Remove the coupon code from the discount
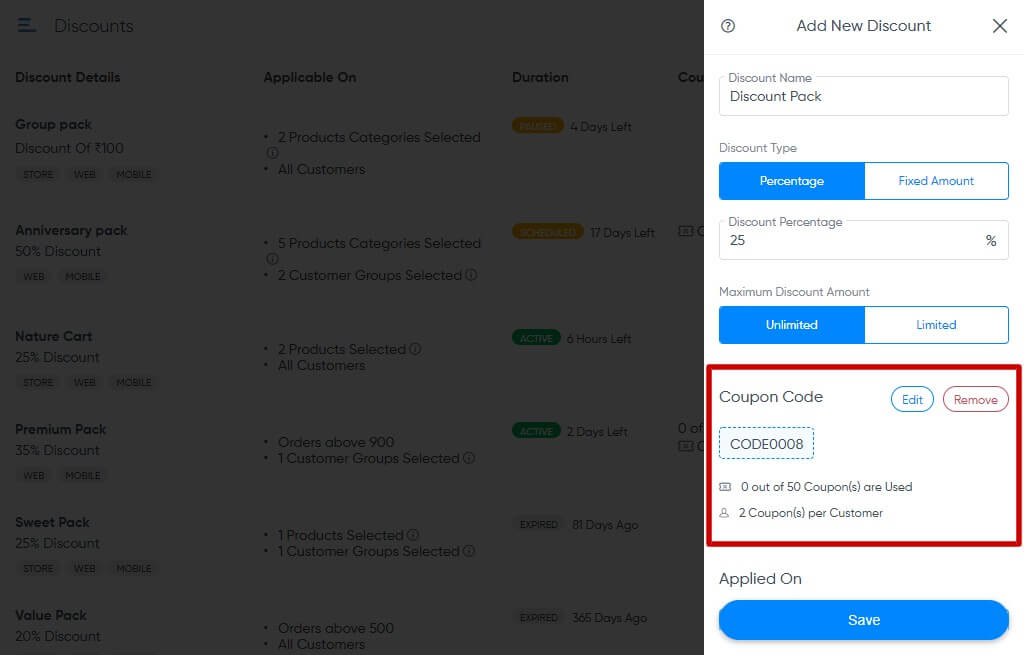This screenshot has width=1024, height=655. [x=975, y=398]
